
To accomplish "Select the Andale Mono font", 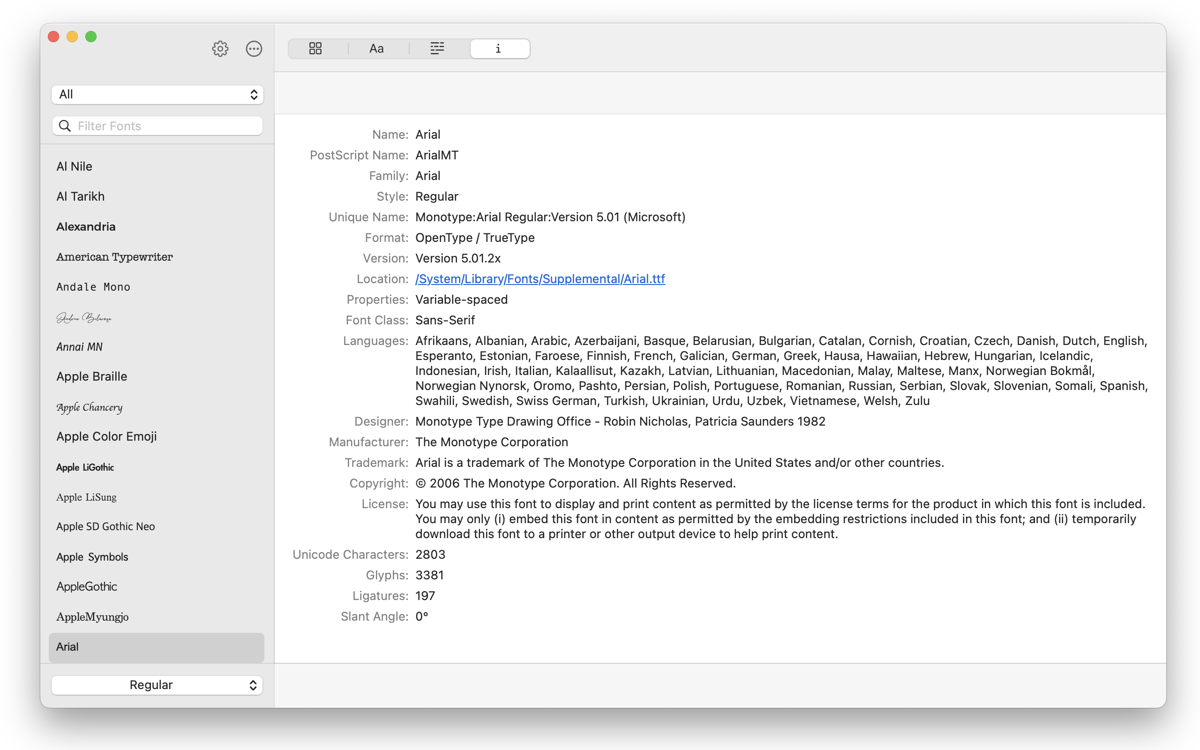I will (93, 287).
